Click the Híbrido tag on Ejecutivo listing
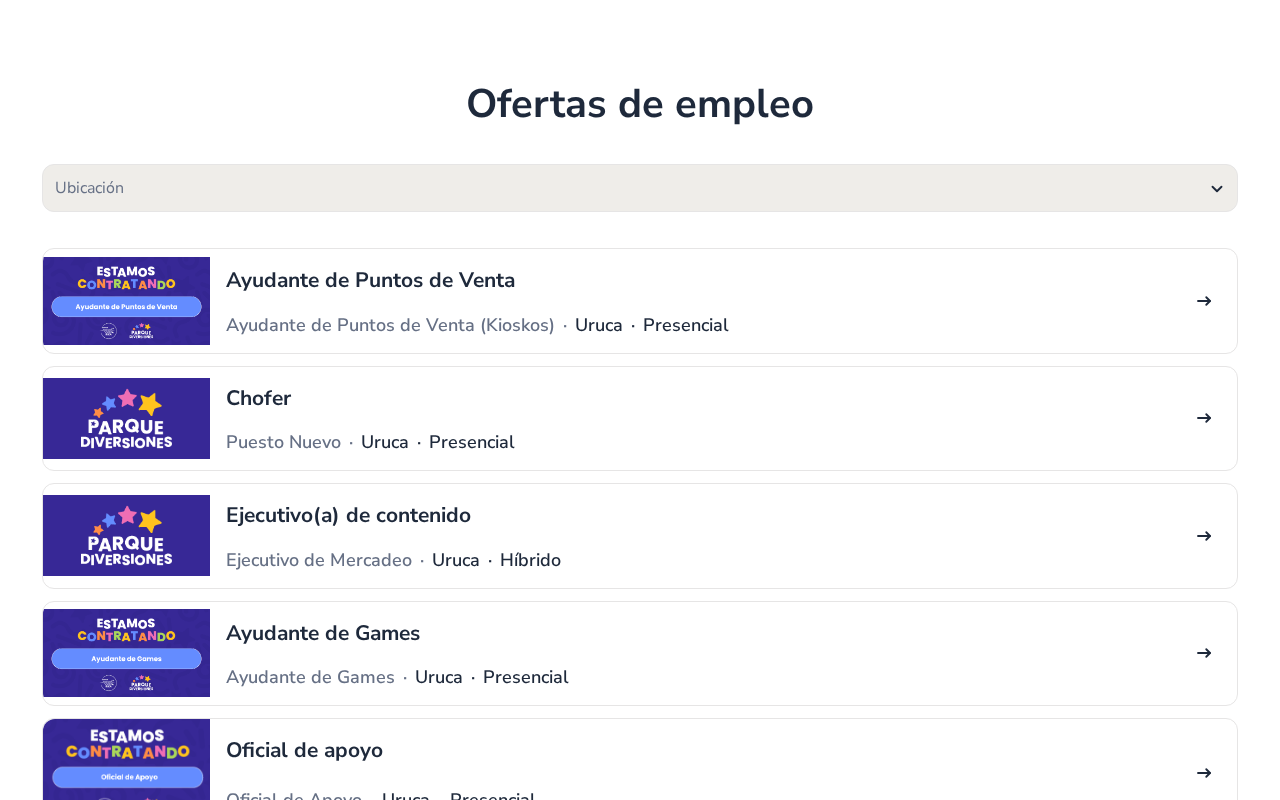The image size is (1280, 800). pyautogui.click(x=530, y=560)
